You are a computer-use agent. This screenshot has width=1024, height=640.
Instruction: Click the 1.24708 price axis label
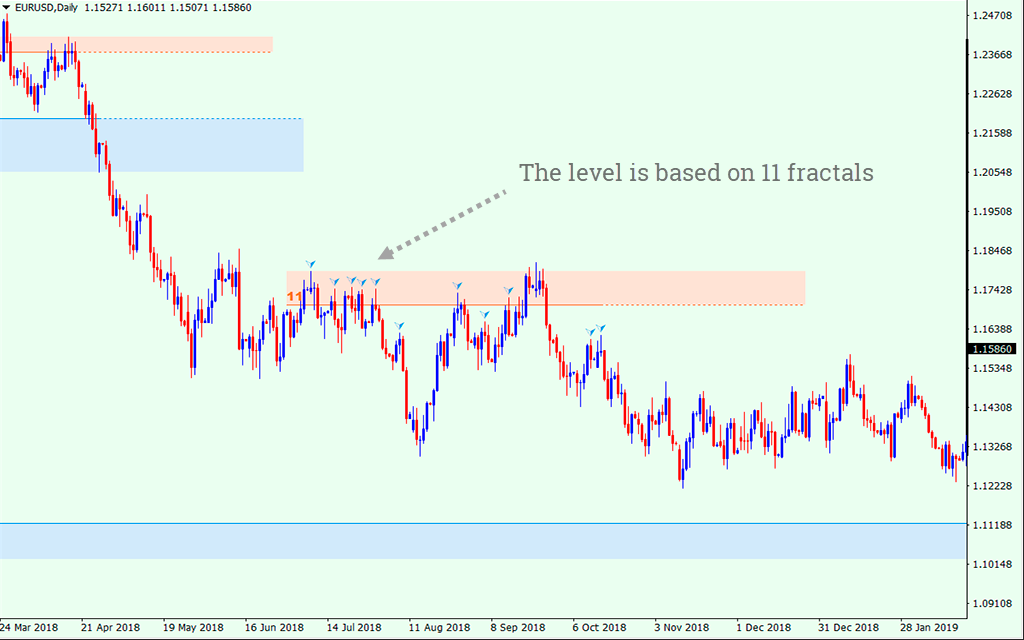click(992, 16)
